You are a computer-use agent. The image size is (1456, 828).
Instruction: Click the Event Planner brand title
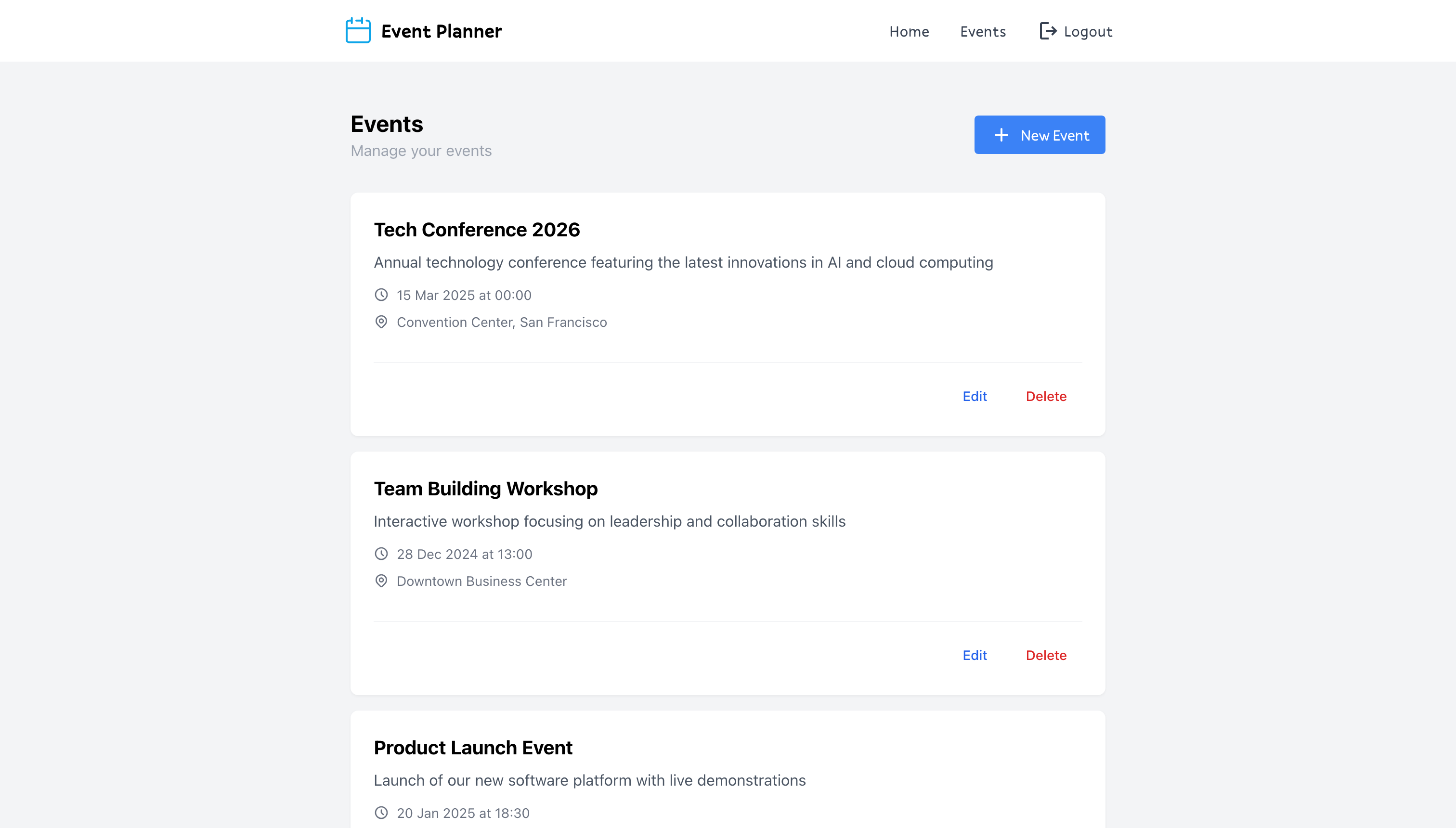[x=442, y=31]
